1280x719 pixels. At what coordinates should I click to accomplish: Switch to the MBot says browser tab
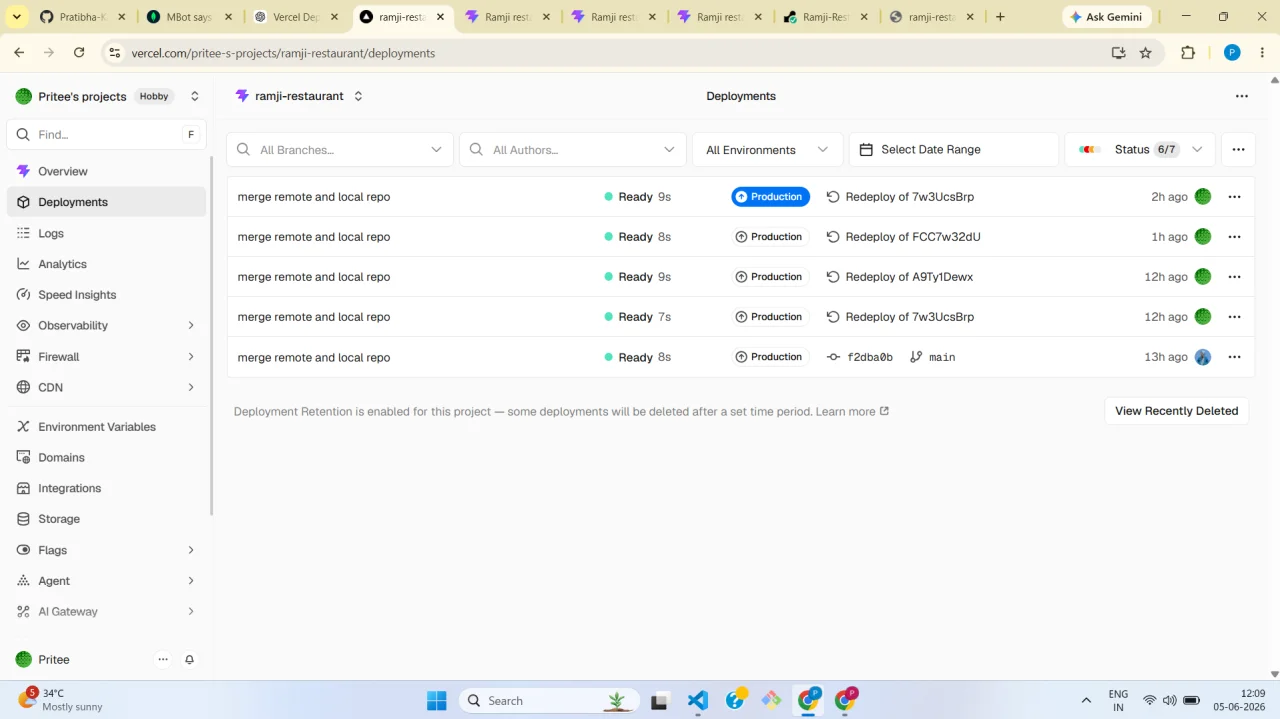click(190, 17)
